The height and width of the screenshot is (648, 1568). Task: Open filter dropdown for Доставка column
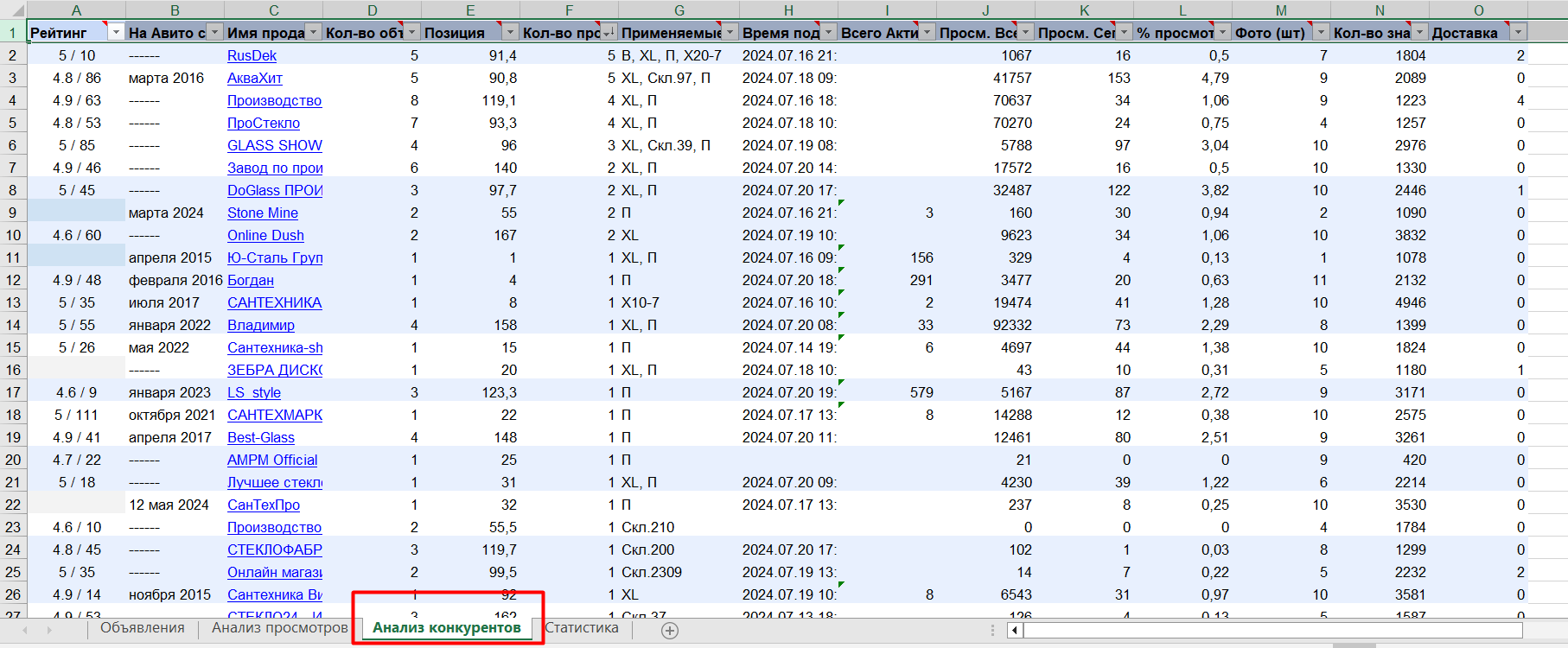(x=1518, y=32)
